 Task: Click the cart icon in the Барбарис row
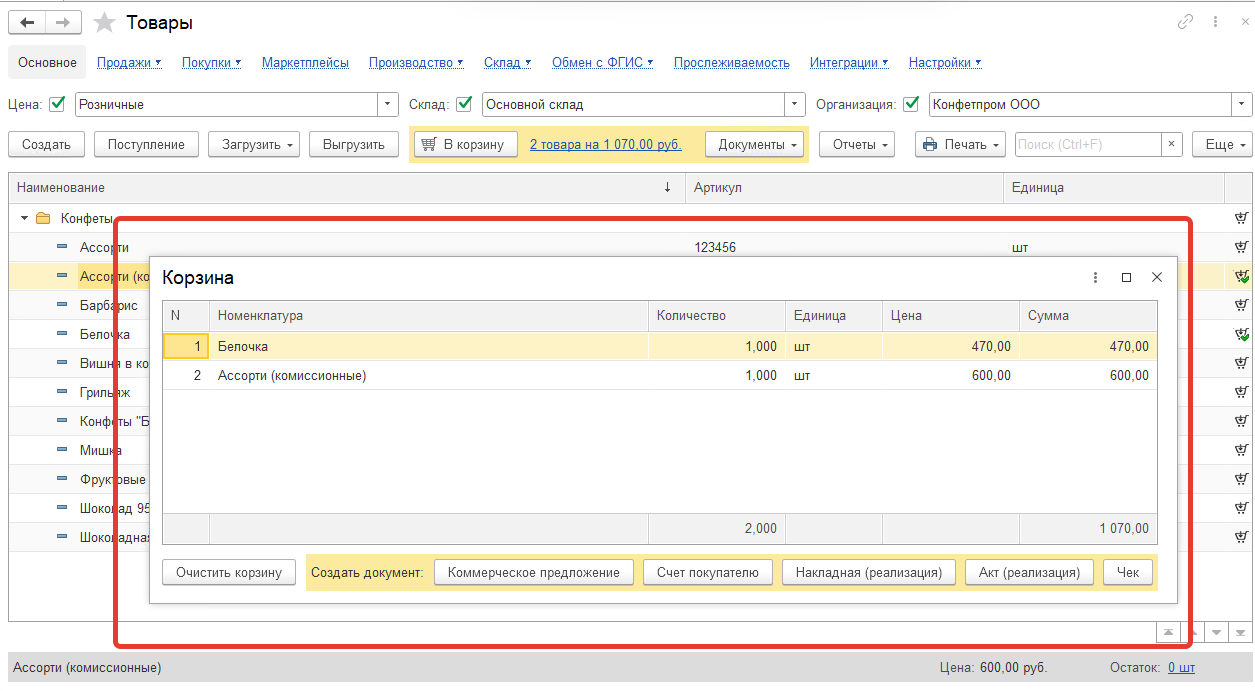click(x=1241, y=305)
